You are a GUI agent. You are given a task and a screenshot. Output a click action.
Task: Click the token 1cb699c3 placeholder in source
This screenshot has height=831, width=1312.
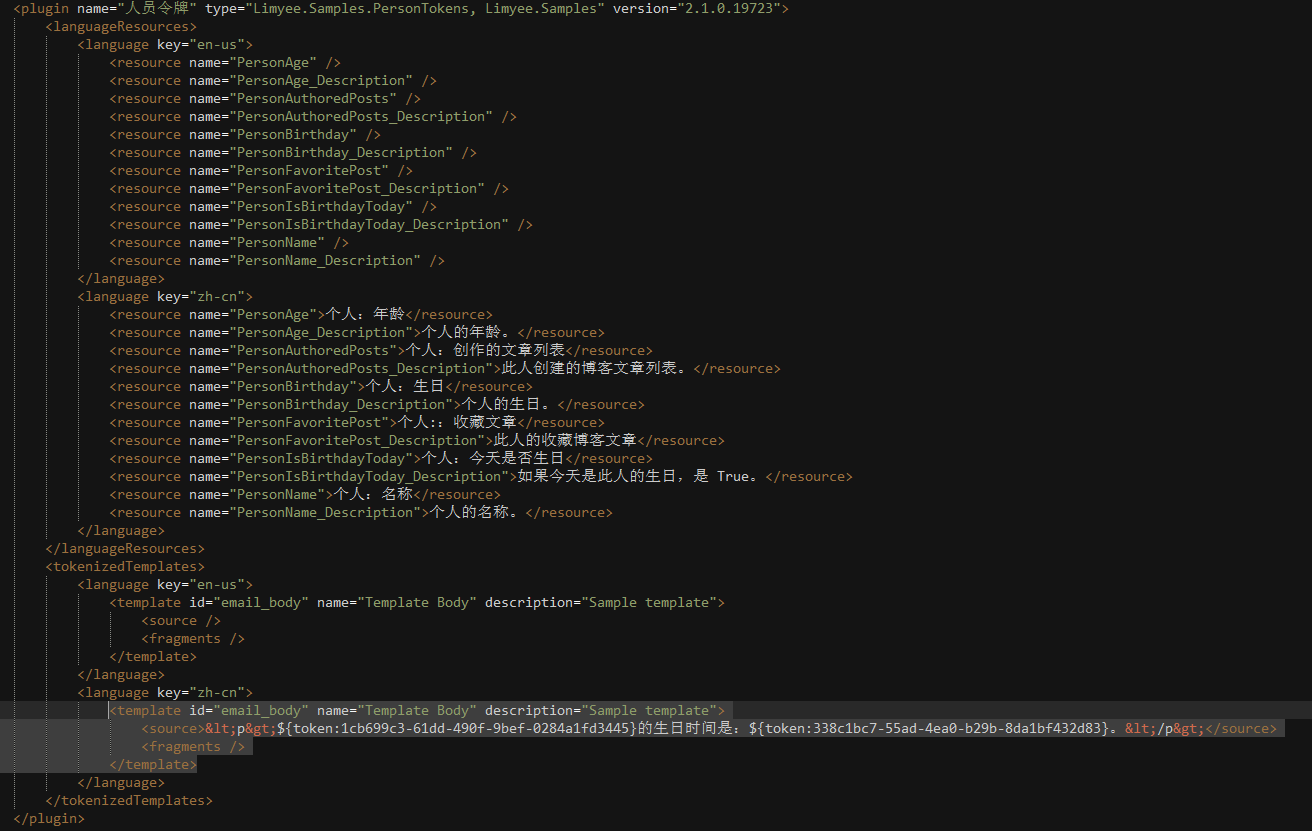click(456, 729)
